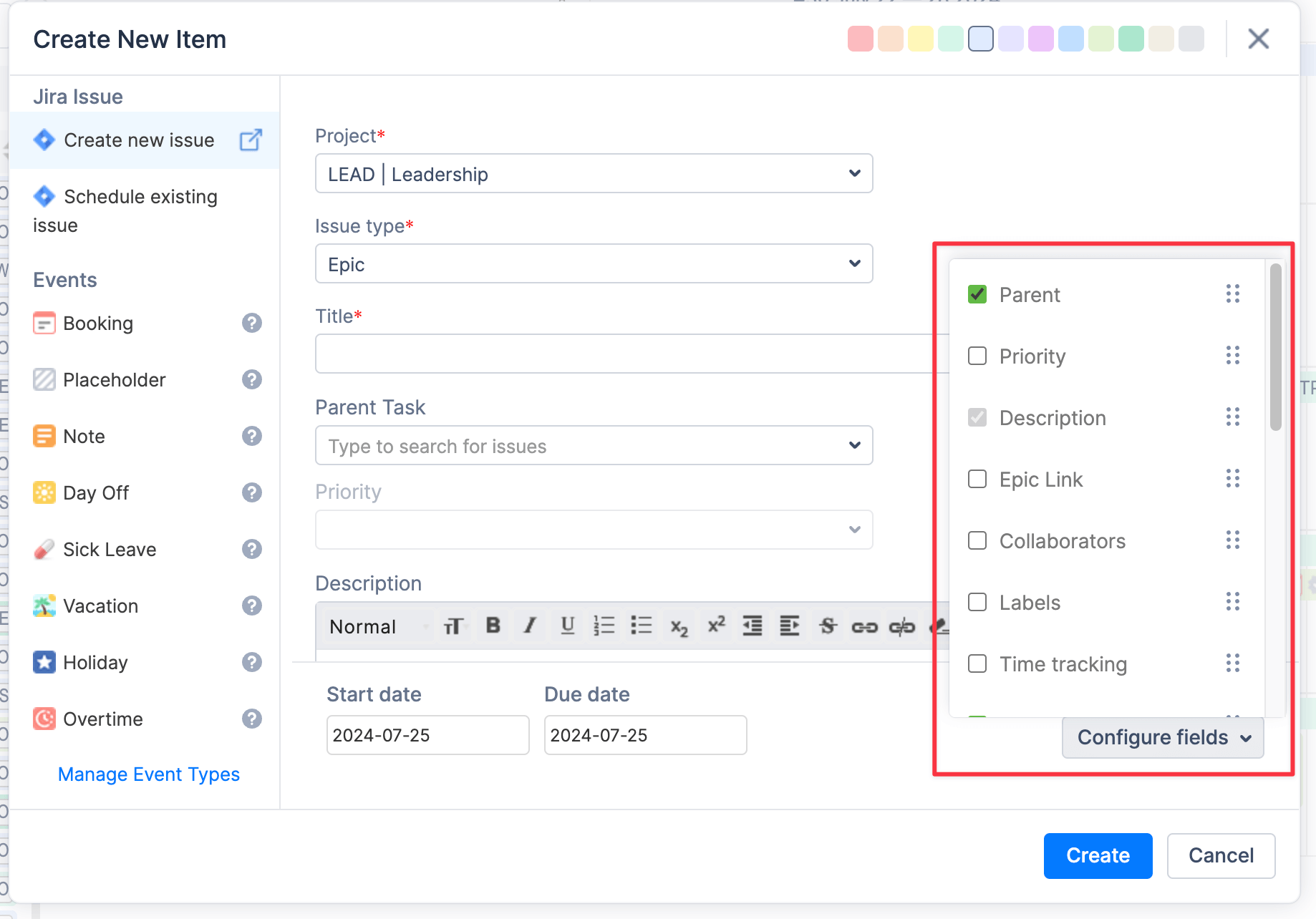Open the Project dropdown showing LEAD Leadership
1316x919 pixels.
click(594, 174)
